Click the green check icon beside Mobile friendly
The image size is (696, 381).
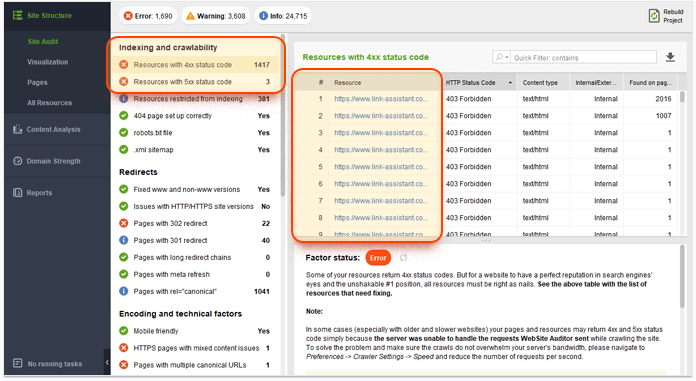pos(124,331)
